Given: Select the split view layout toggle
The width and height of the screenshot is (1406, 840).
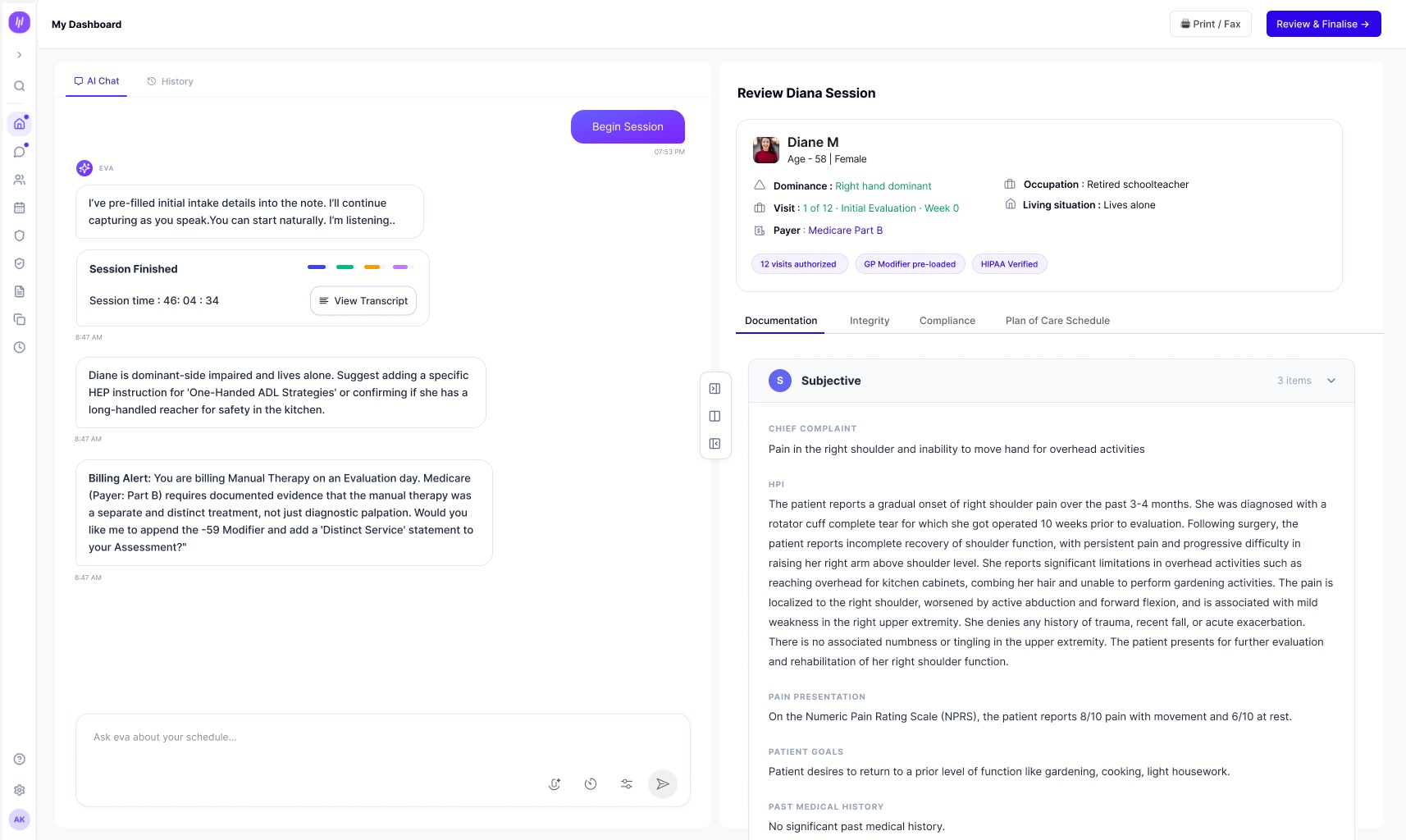Looking at the screenshot, I should pos(714,417).
